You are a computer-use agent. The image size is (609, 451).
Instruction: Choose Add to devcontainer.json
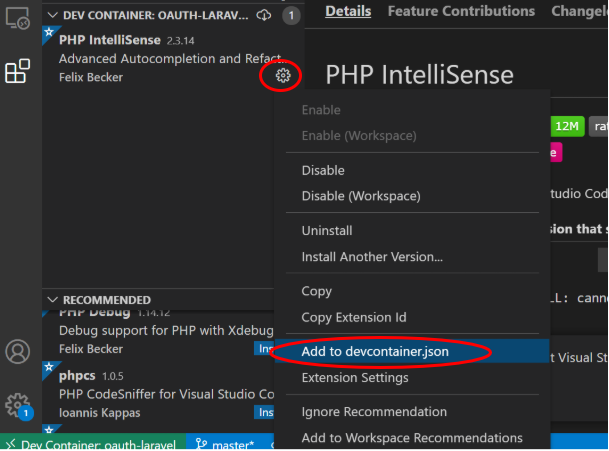412,352
